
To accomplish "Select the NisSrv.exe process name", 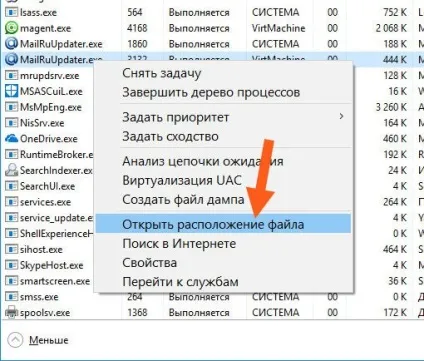I will click(42, 123).
